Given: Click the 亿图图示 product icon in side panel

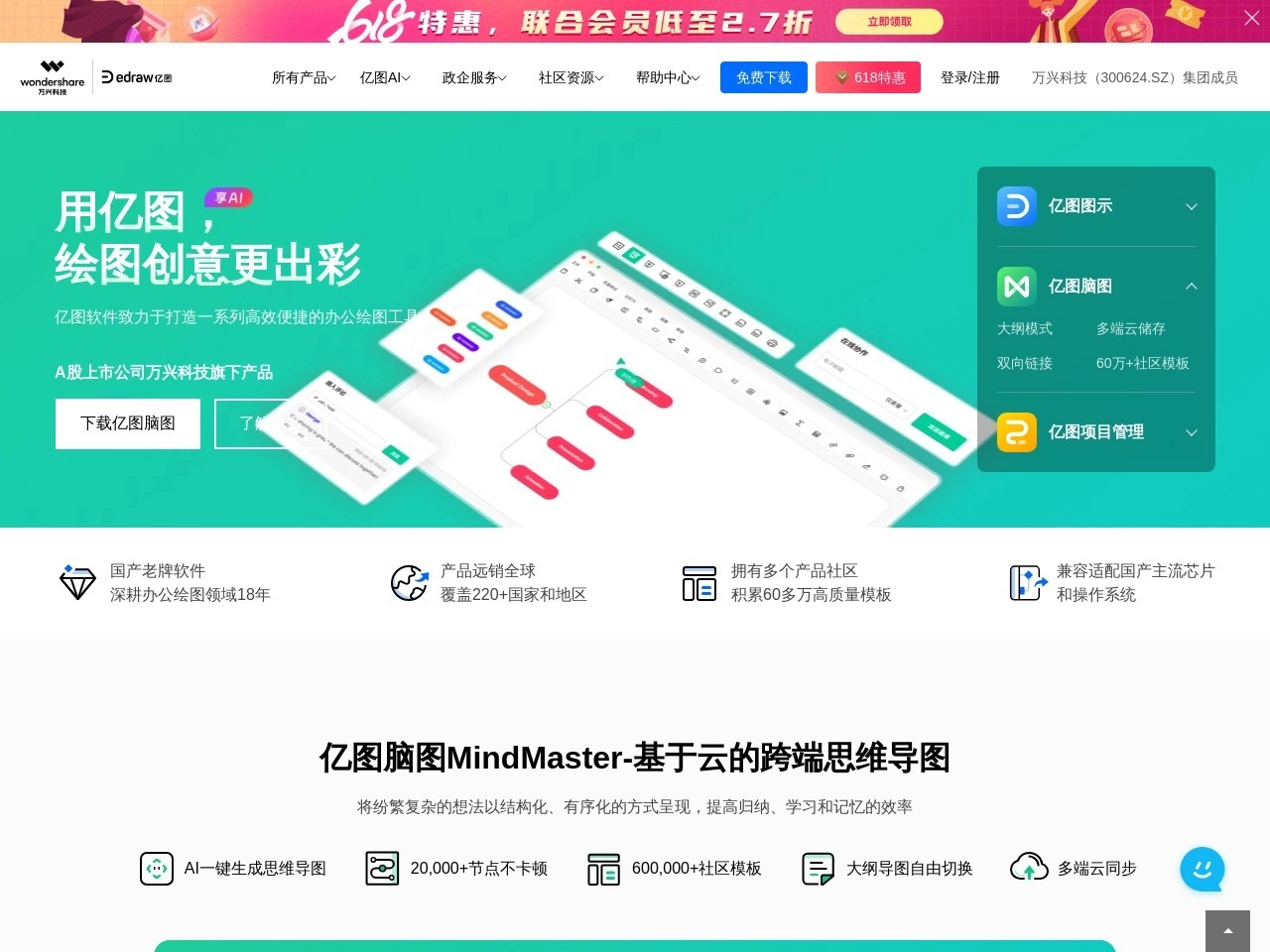Looking at the screenshot, I should tap(1016, 206).
